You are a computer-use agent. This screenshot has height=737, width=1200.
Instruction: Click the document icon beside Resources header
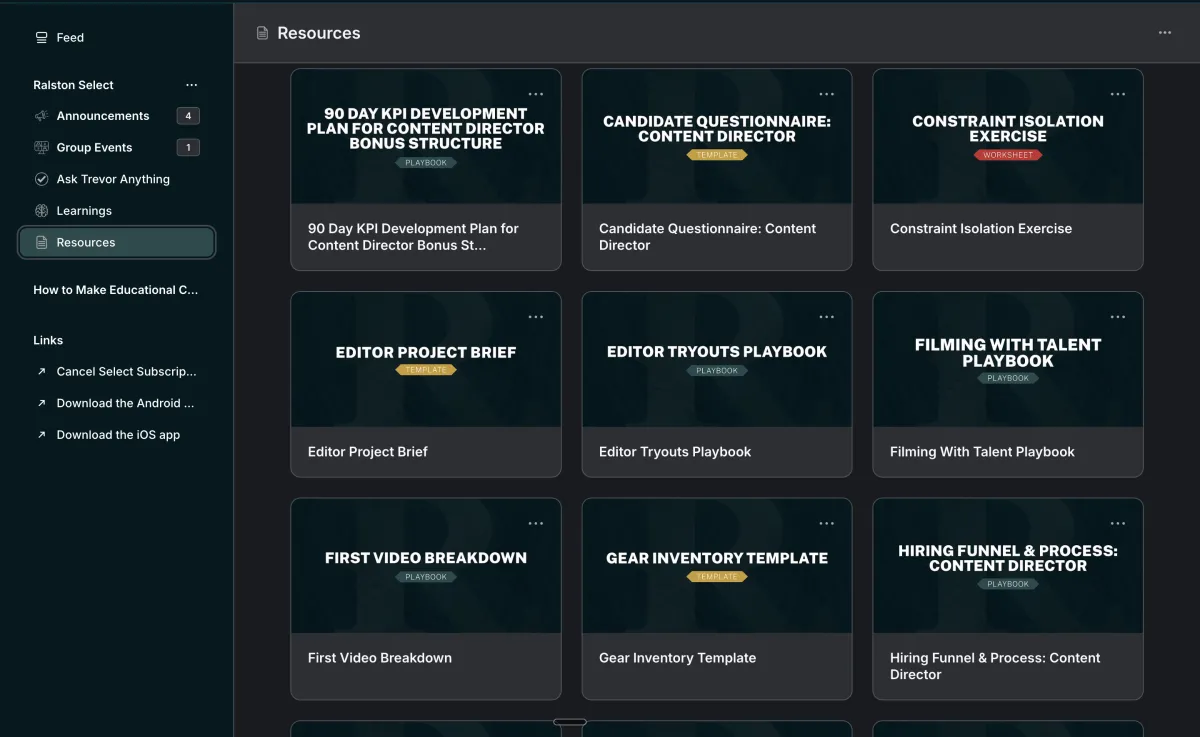click(262, 33)
